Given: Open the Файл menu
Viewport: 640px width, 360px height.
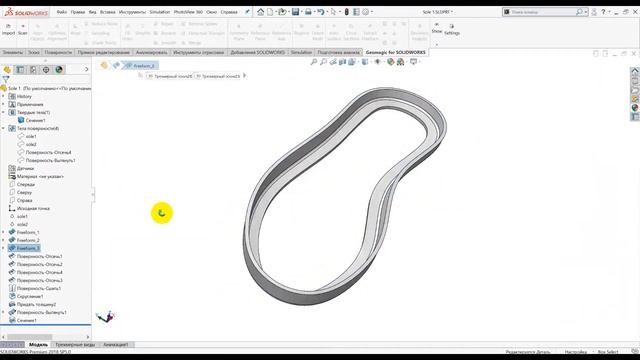Looking at the screenshot, I should click(x=62, y=12).
